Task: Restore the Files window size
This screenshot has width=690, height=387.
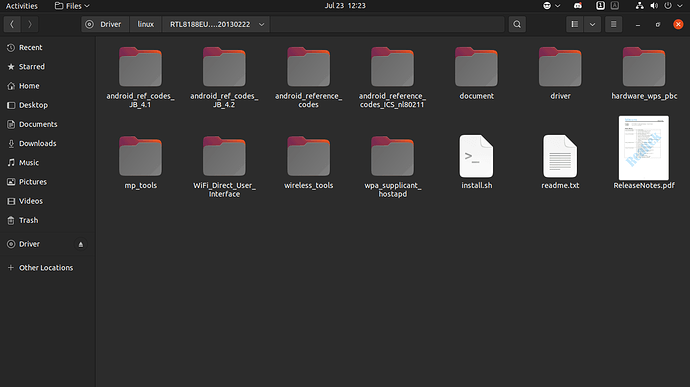Action: [658, 25]
